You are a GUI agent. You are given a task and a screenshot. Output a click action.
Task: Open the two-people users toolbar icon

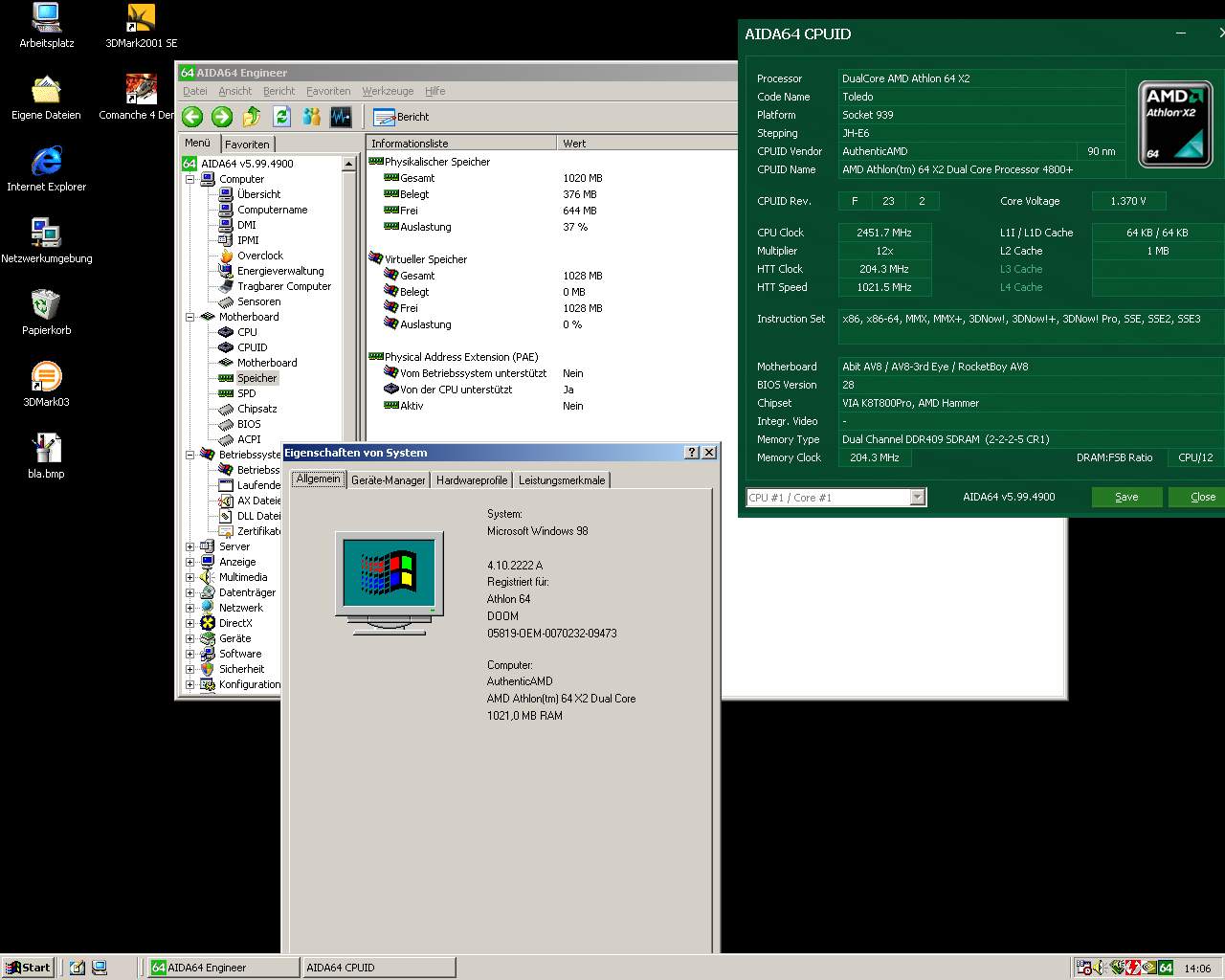pos(311,117)
